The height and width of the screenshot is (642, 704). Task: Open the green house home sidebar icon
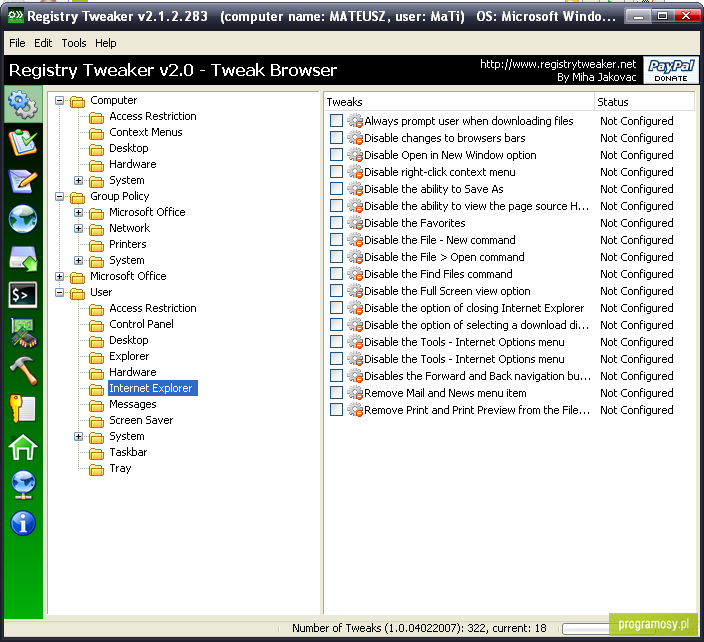click(x=23, y=447)
